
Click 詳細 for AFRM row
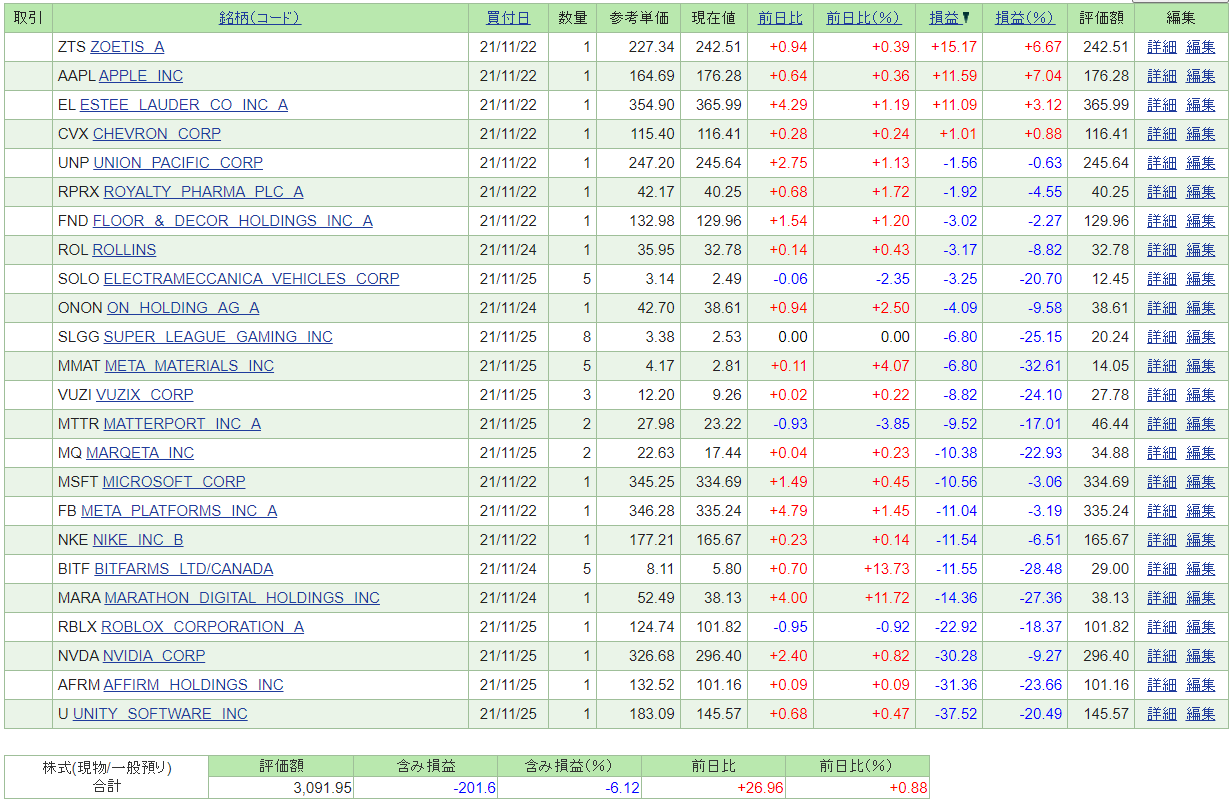(1162, 685)
